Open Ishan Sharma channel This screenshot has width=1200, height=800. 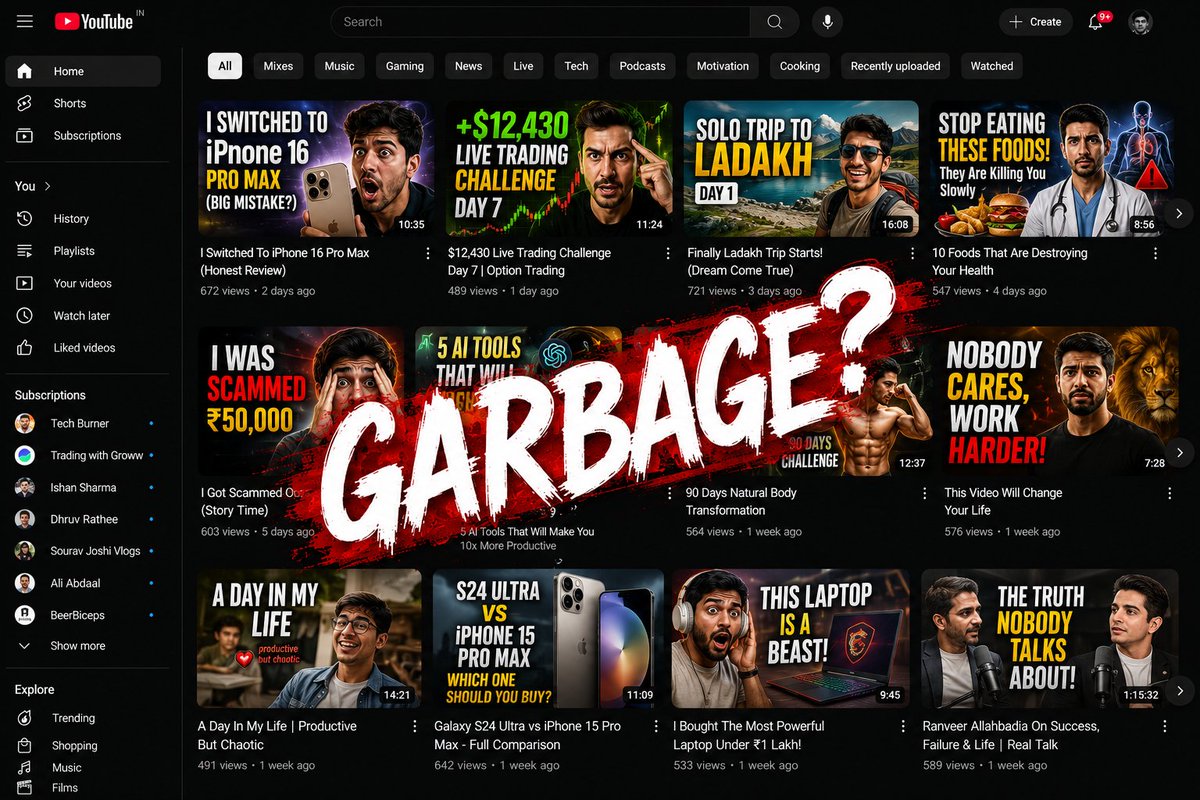click(83, 487)
